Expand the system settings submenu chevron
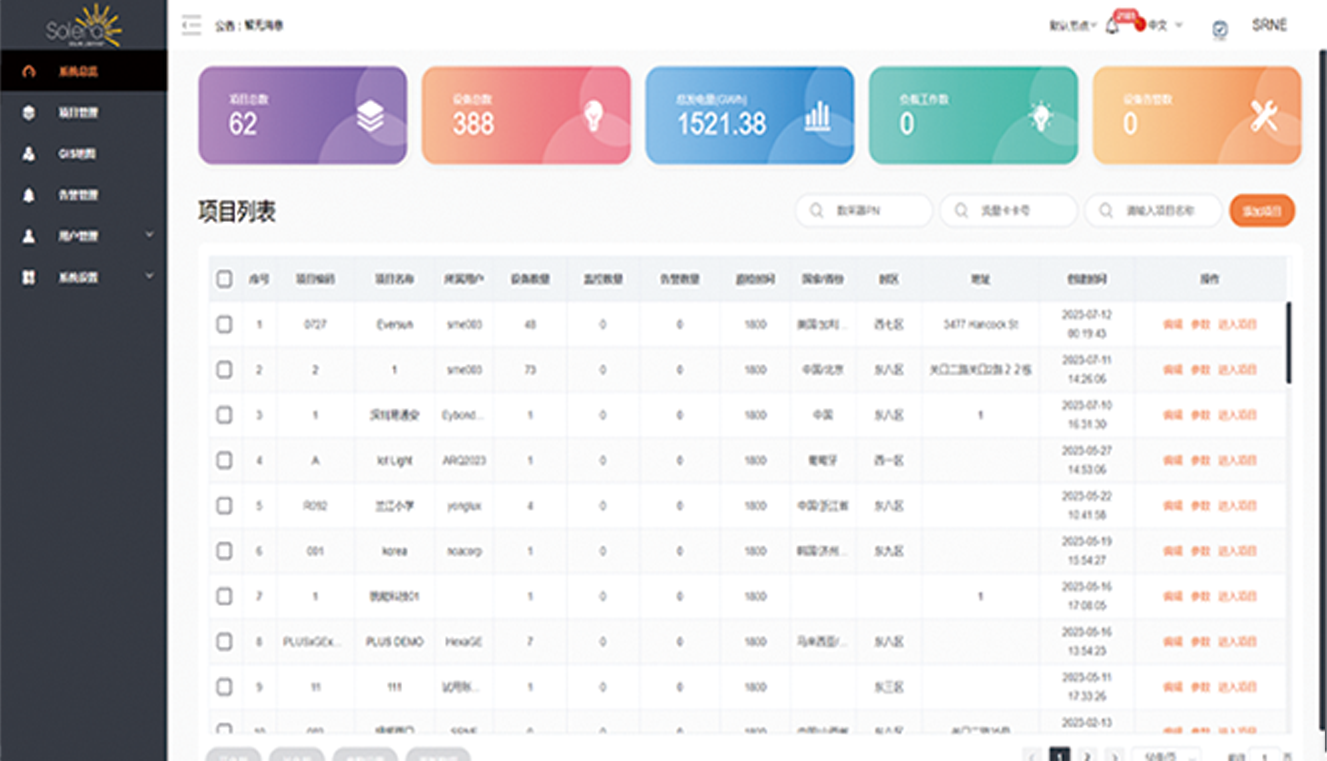 coord(149,276)
